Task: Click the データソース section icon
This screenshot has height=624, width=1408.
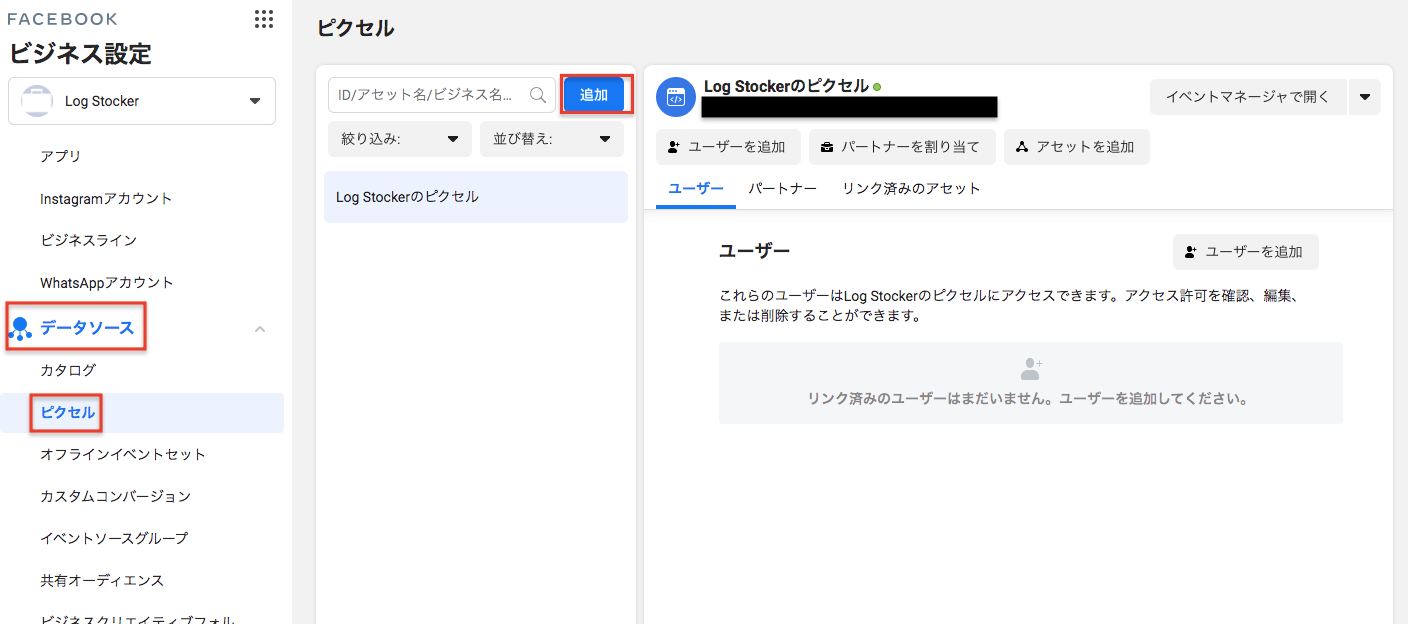Action: [20, 328]
